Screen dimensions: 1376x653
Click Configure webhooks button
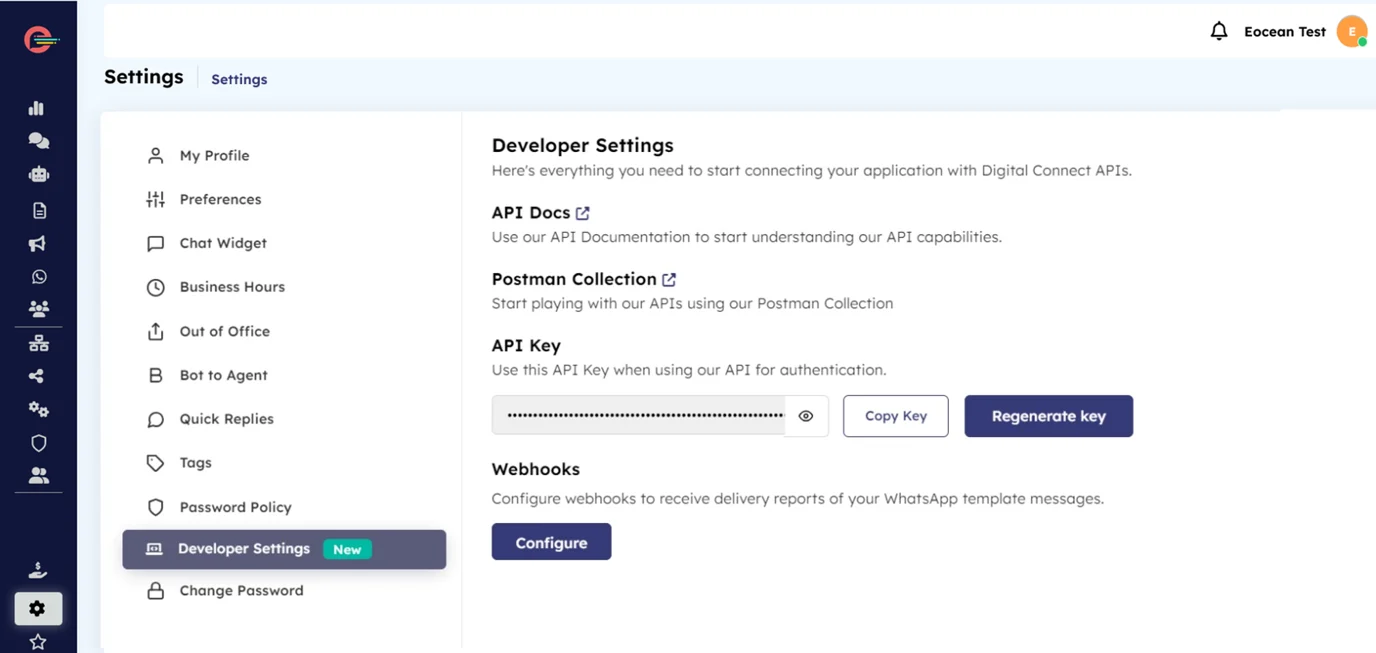point(551,542)
